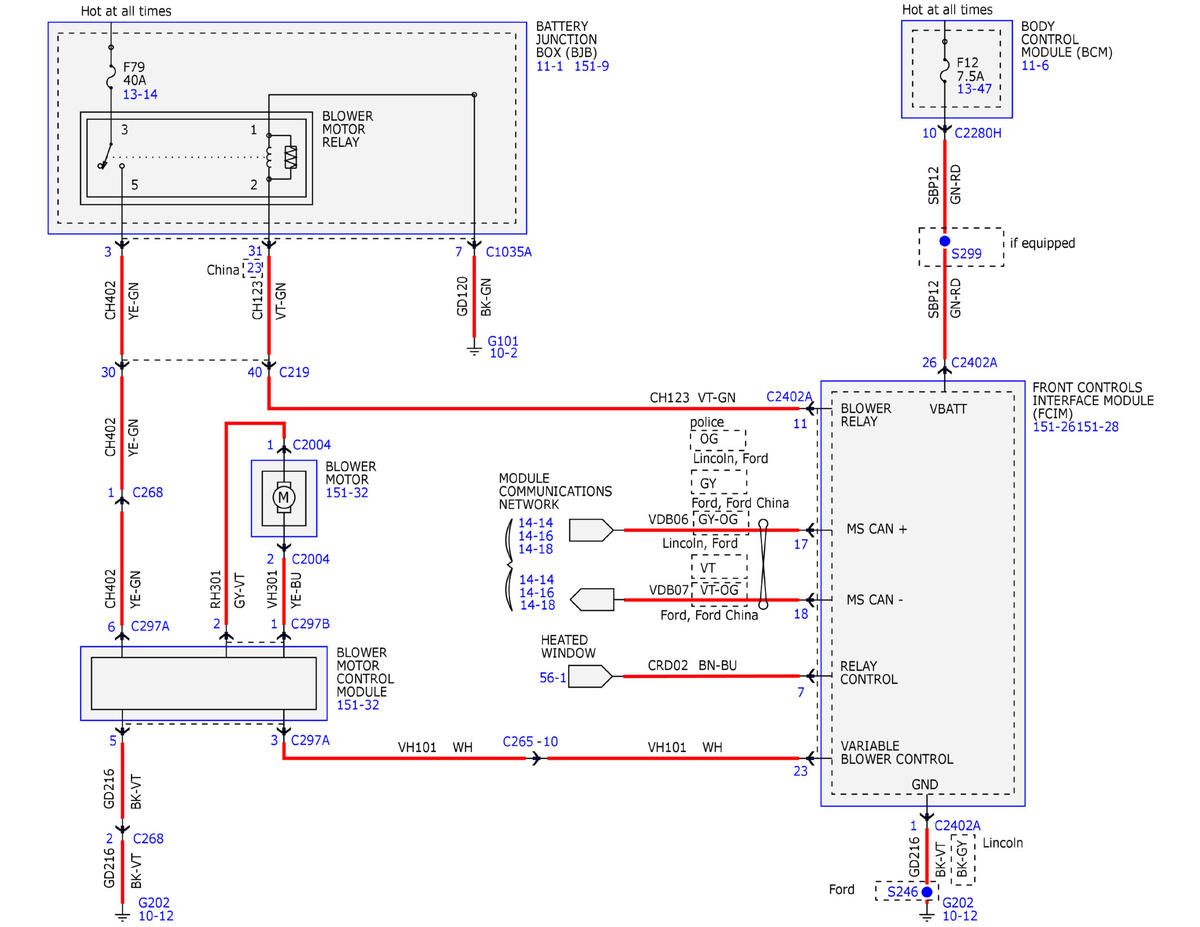The image size is (1200, 927).
Task: Click the VBATT label inside FCIM
Action: tap(950, 408)
